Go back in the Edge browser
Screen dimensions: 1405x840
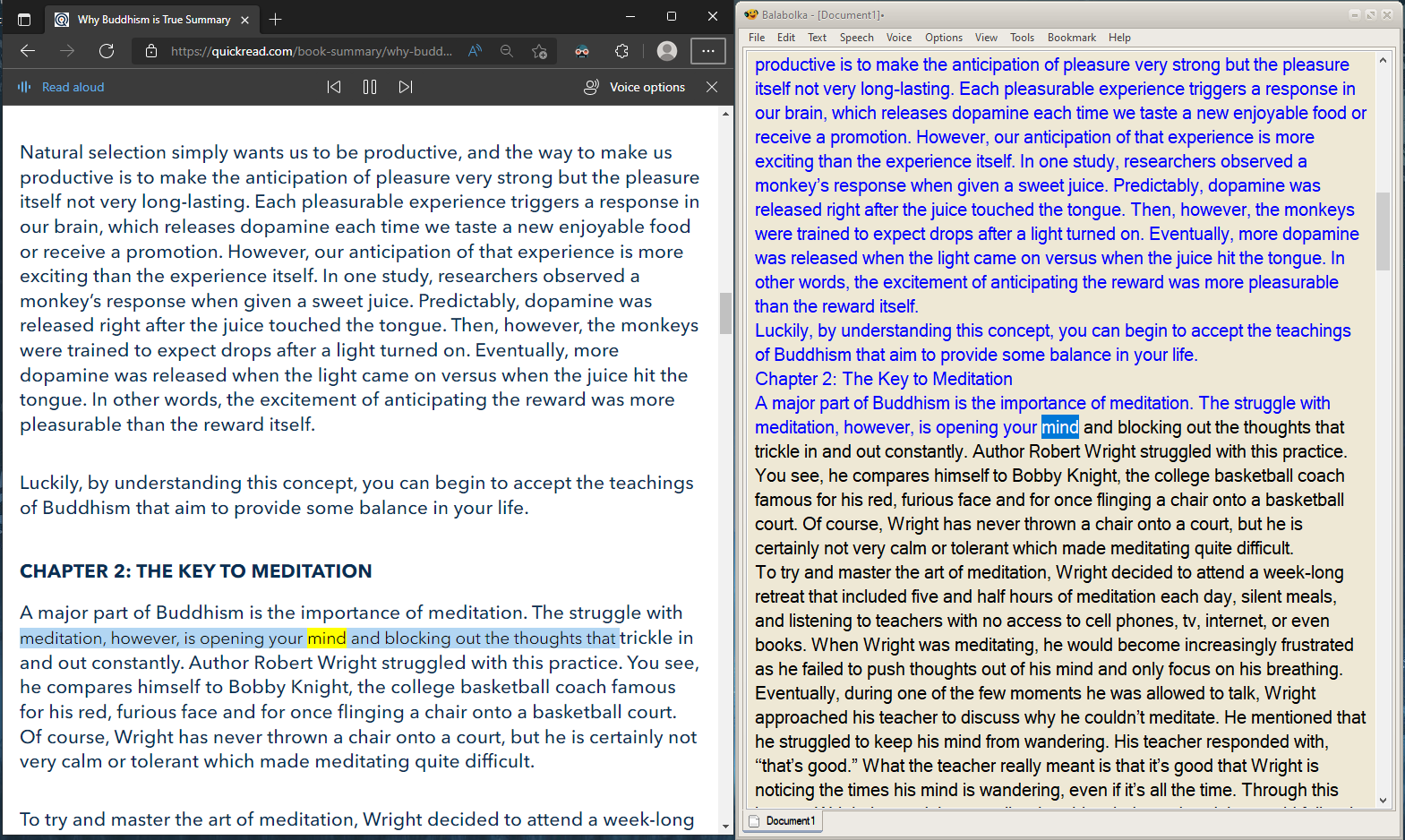(28, 51)
